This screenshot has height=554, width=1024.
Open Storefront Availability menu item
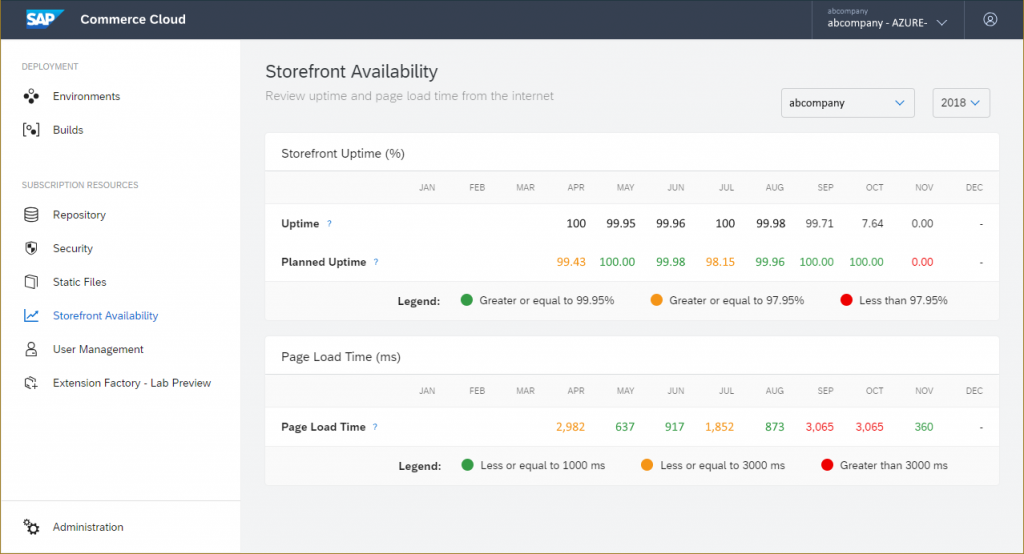tap(105, 316)
